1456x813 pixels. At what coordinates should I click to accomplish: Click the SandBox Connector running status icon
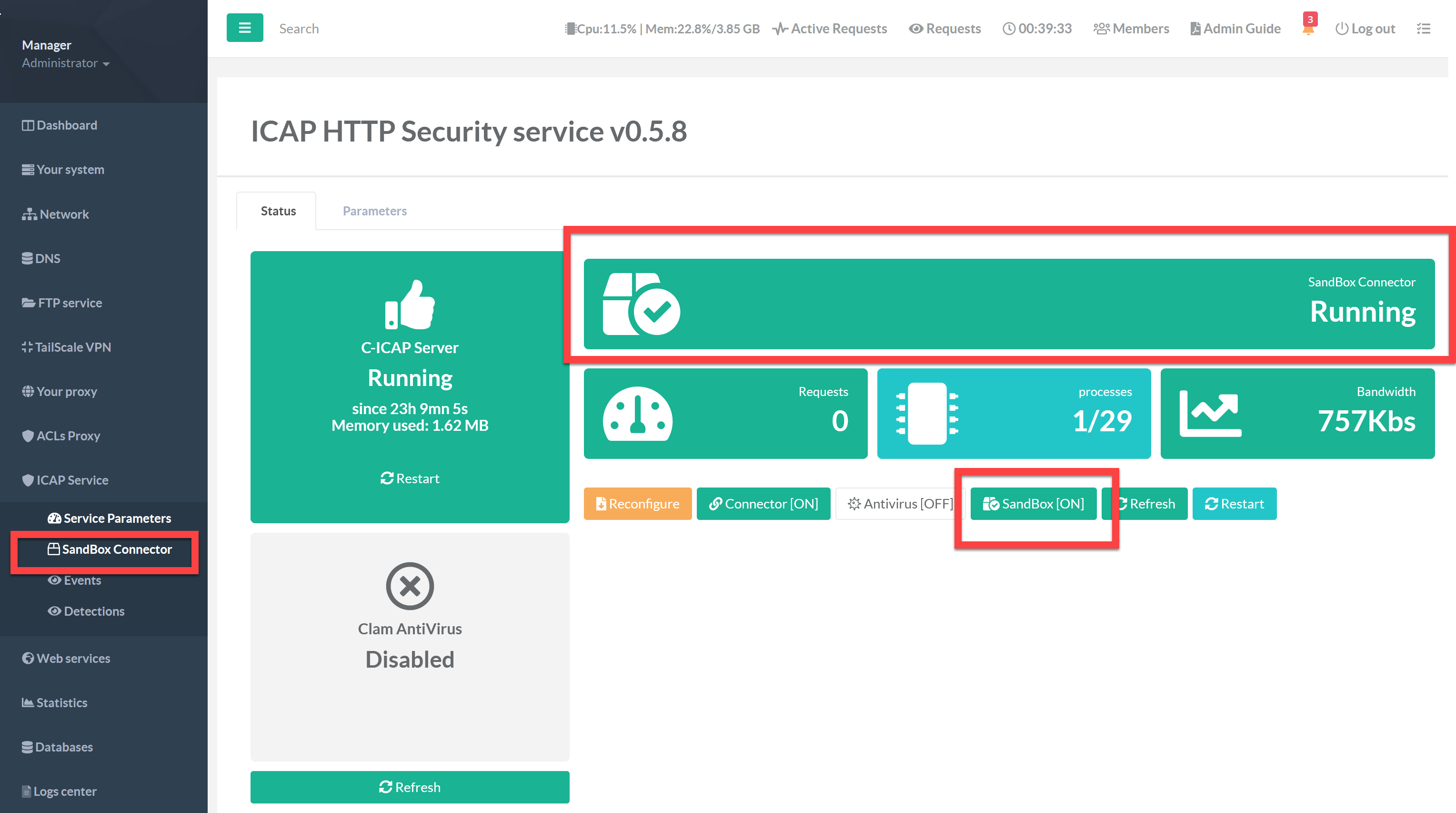pyautogui.click(x=641, y=304)
